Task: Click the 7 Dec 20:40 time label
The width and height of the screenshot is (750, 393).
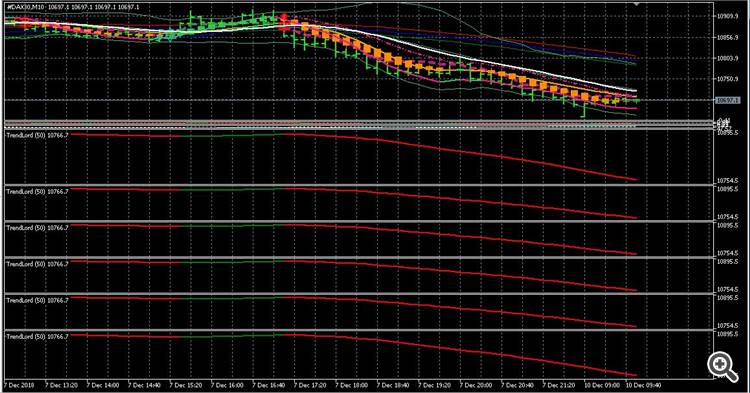Action: (518, 385)
